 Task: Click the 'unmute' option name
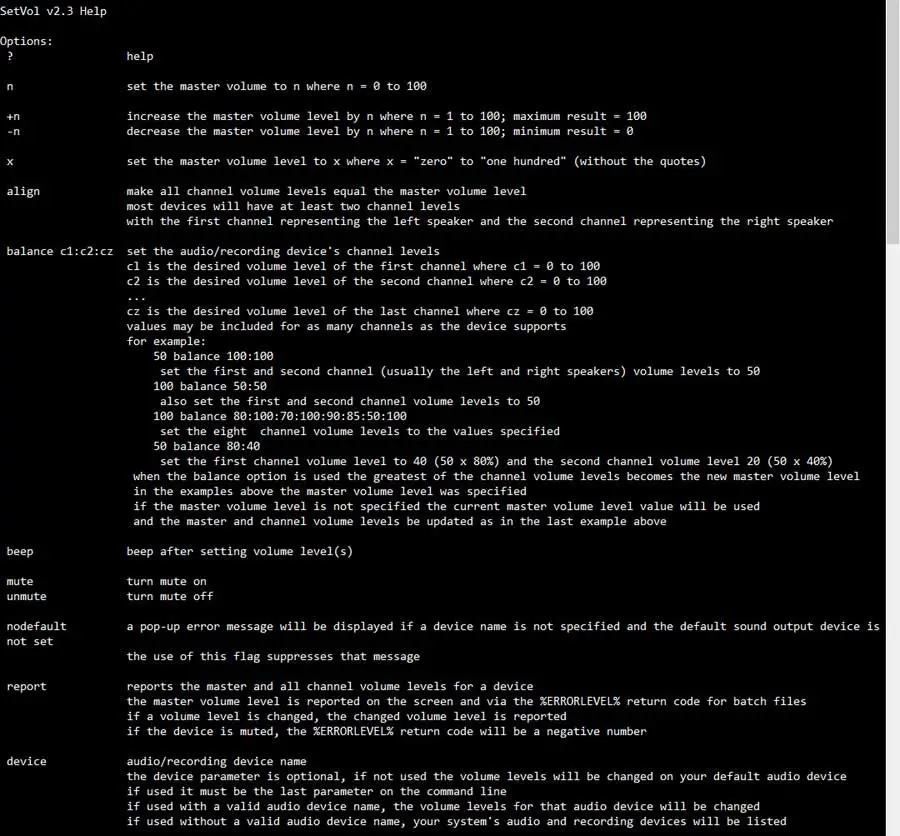pos(26,596)
